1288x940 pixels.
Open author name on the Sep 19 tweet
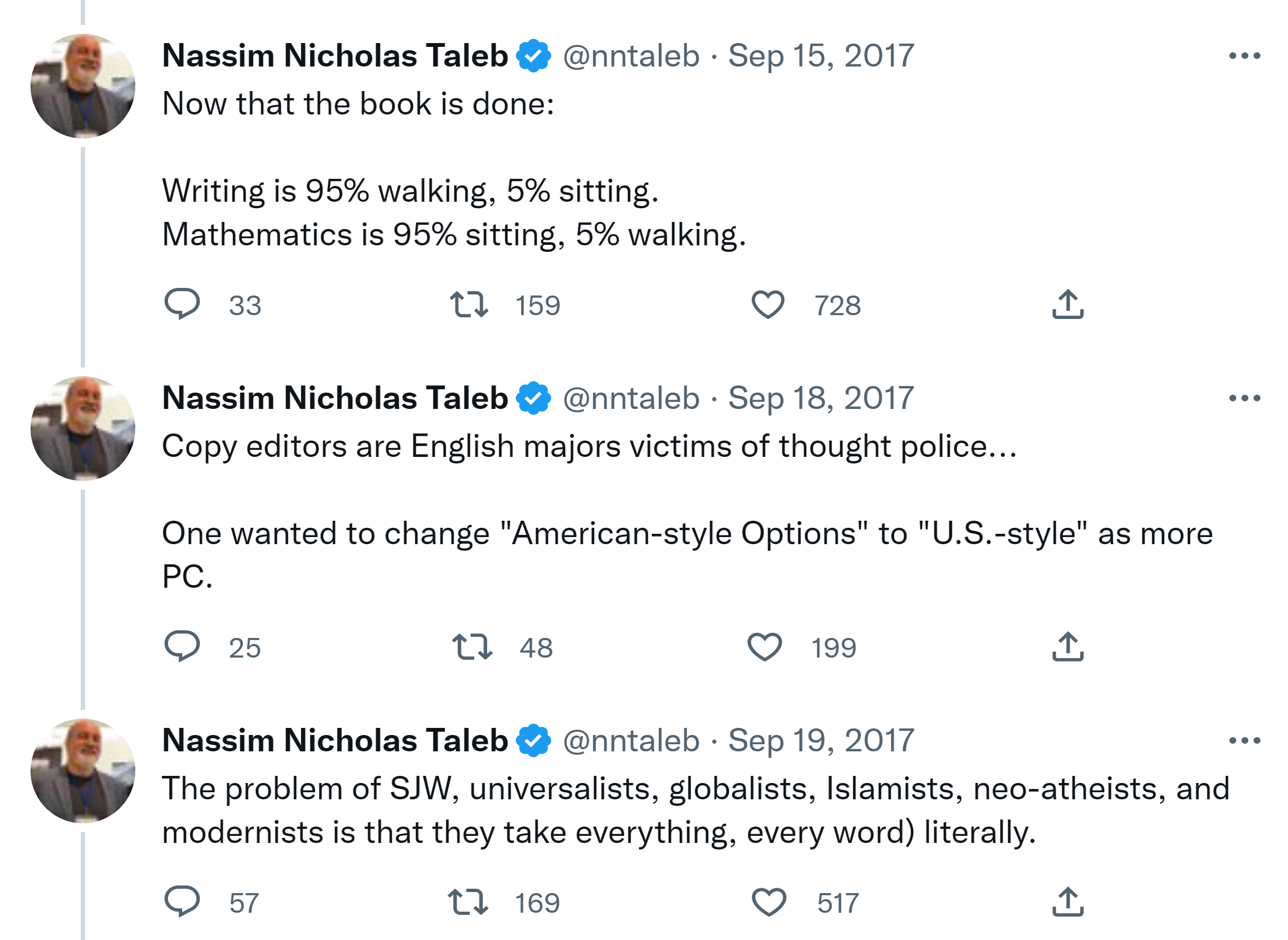point(334,741)
